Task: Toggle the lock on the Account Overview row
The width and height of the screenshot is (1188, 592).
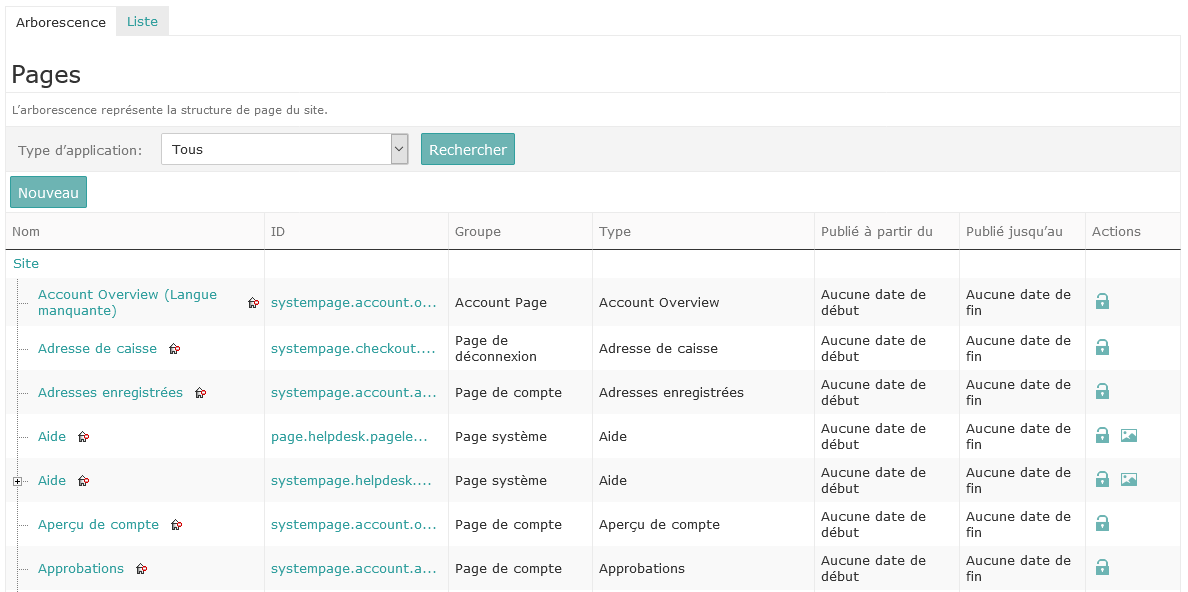Action: click(1102, 302)
